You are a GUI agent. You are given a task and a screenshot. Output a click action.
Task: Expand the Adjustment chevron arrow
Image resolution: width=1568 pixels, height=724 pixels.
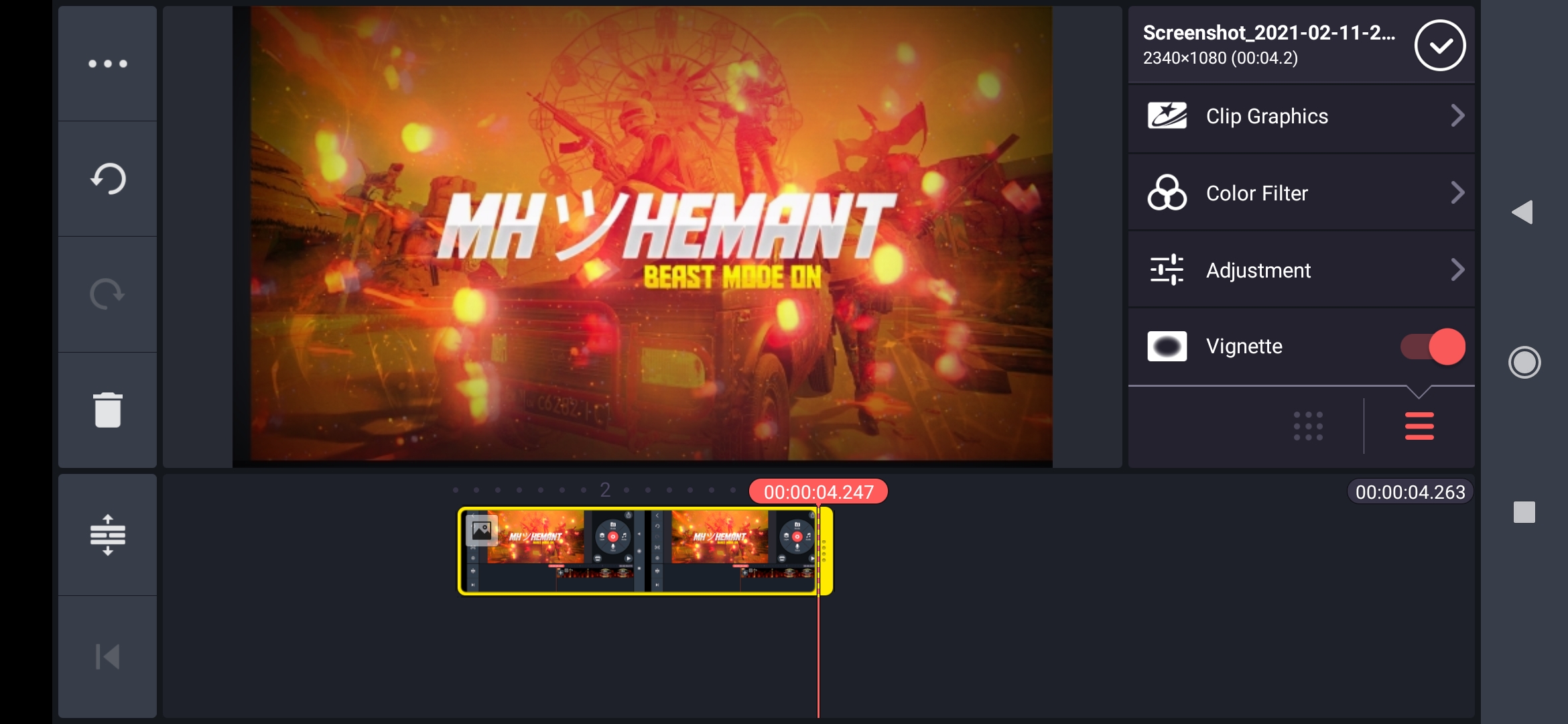tap(1457, 270)
